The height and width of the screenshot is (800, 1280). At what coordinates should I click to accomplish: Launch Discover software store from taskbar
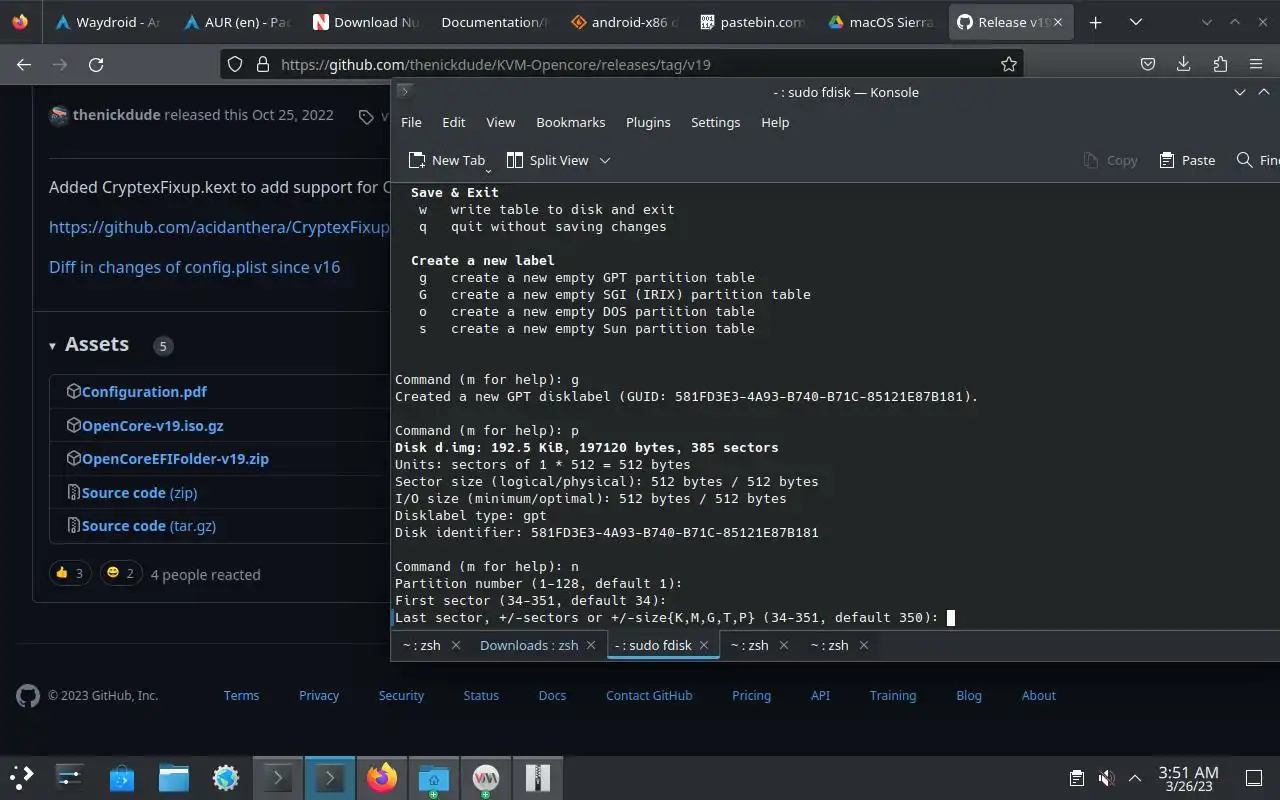122,777
